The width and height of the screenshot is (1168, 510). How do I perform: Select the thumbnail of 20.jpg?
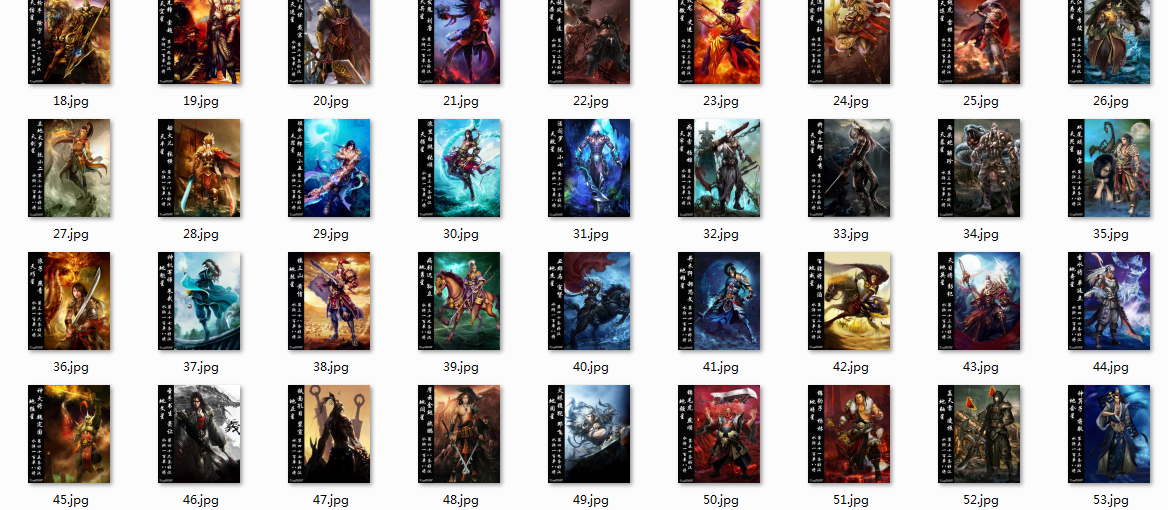tap(329, 42)
